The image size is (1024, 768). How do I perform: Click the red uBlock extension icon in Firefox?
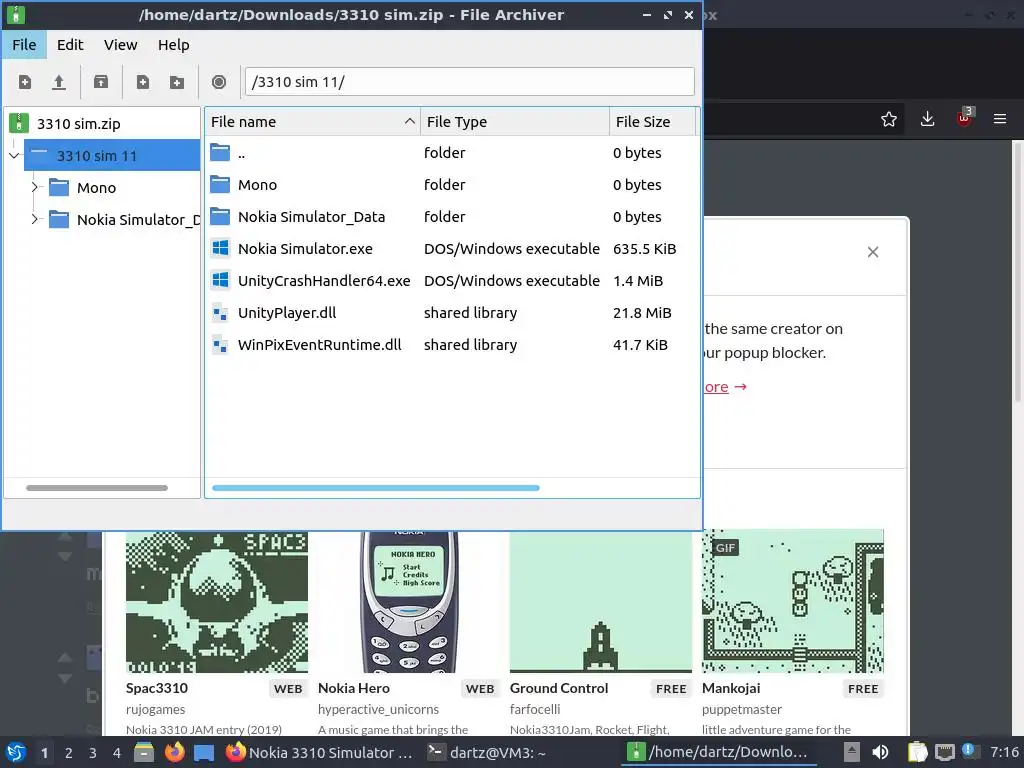point(964,118)
